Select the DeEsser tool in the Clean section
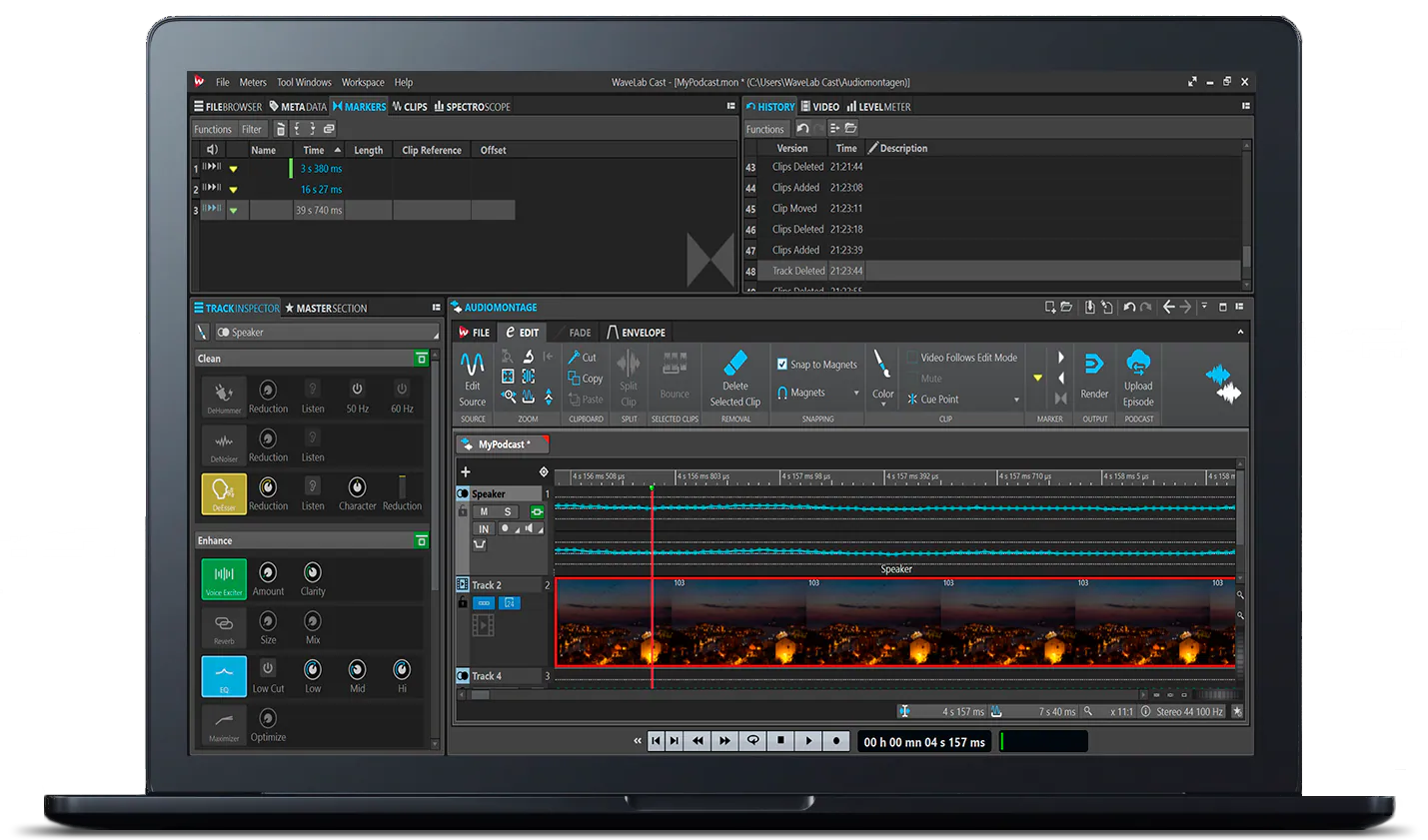Viewport: 1428px width, 840px height. [x=223, y=494]
